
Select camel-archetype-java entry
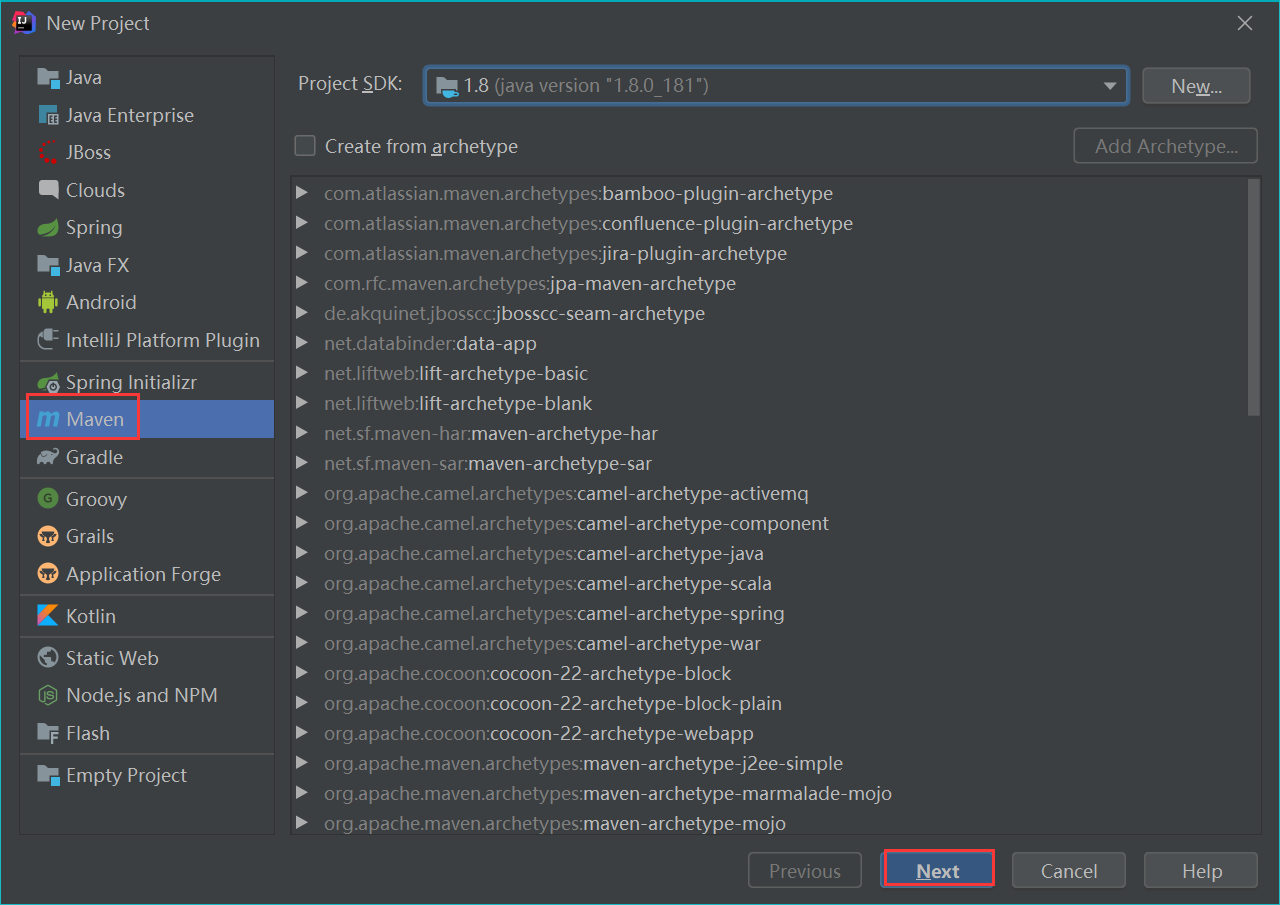pos(544,553)
